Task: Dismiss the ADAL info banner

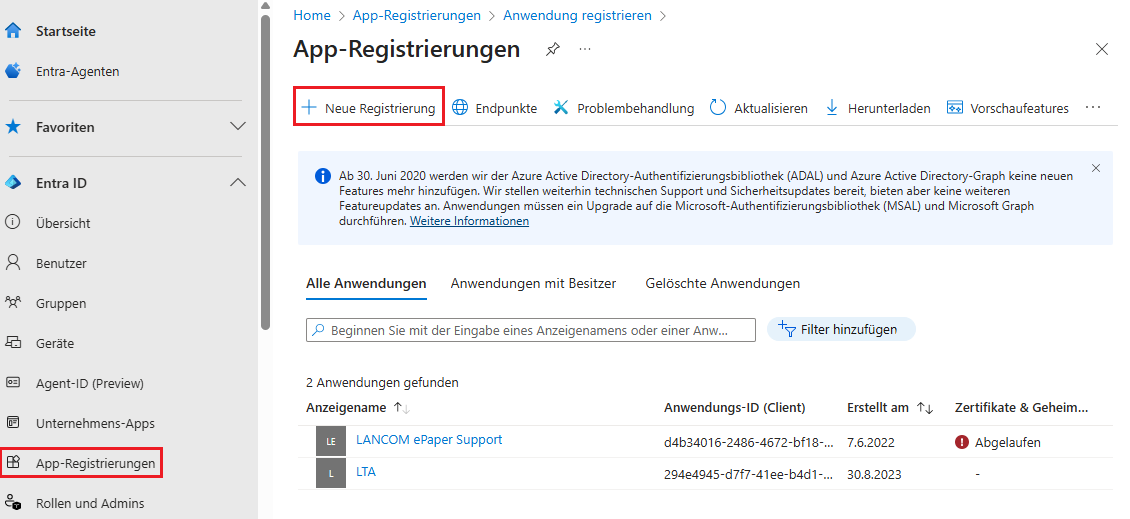Action: [1096, 168]
